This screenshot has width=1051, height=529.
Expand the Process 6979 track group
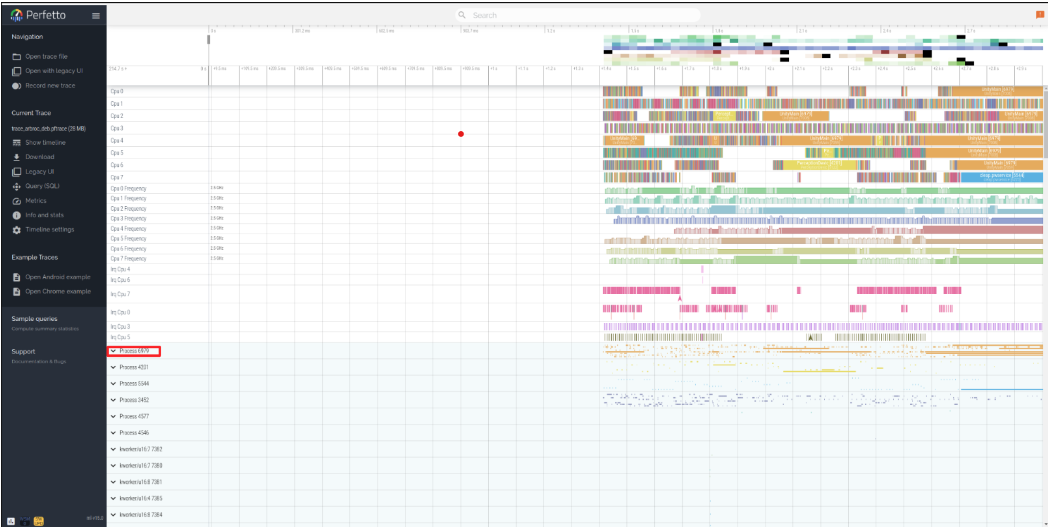[113, 351]
